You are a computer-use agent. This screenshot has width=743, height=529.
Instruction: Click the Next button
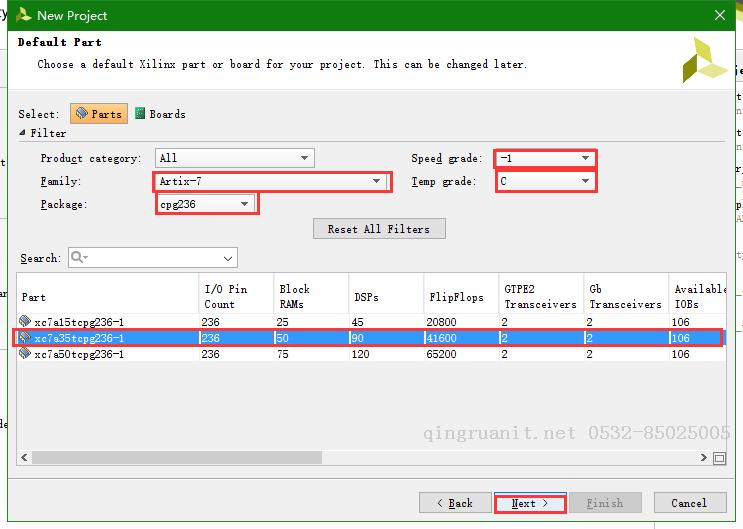530,503
